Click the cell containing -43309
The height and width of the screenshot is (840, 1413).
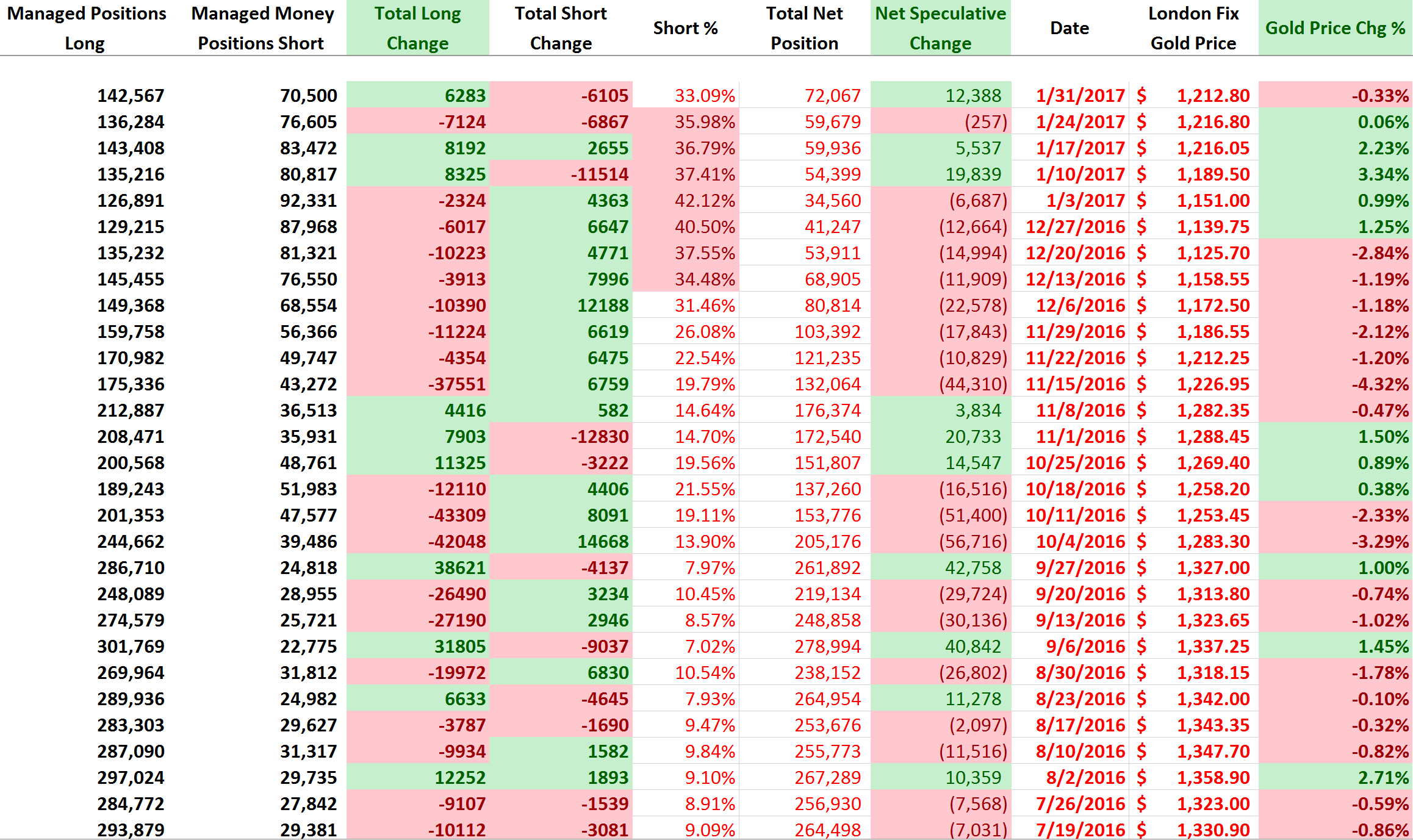click(x=418, y=515)
